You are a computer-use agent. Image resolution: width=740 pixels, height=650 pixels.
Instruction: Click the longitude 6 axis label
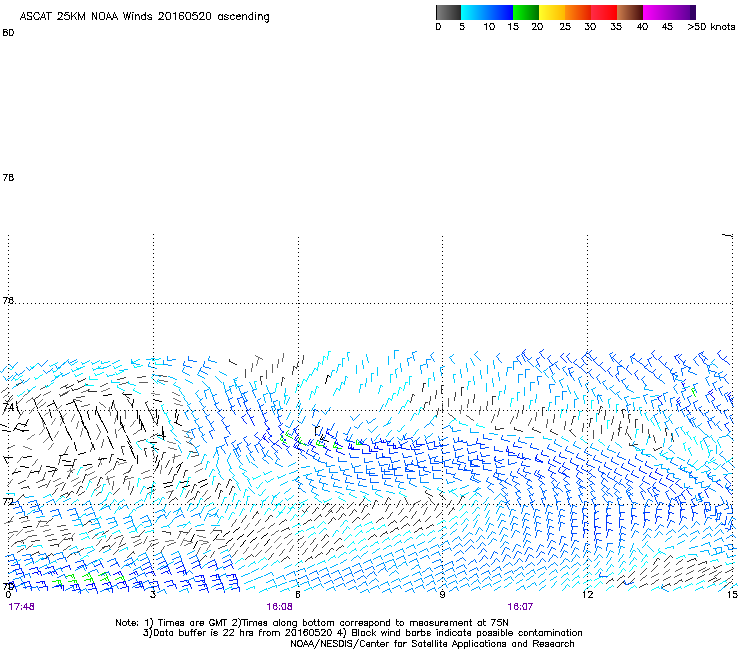298,595
